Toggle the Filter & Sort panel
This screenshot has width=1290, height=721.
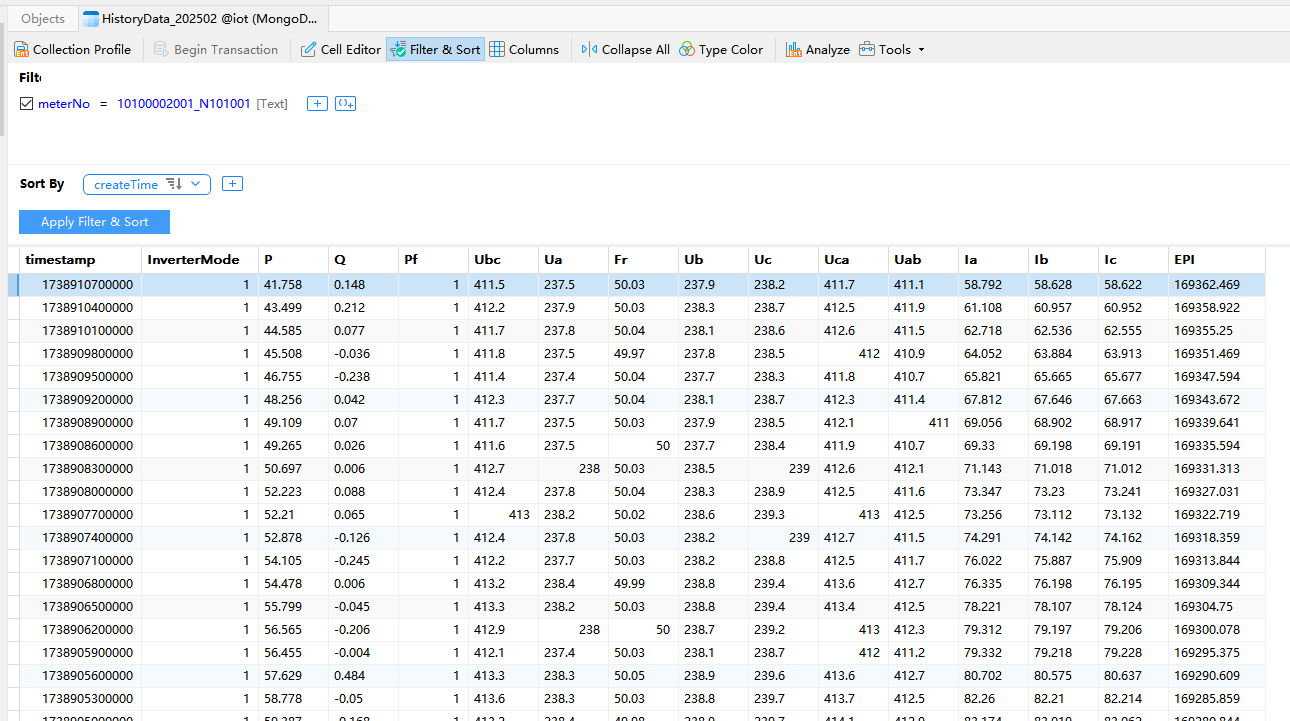coord(435,49)
